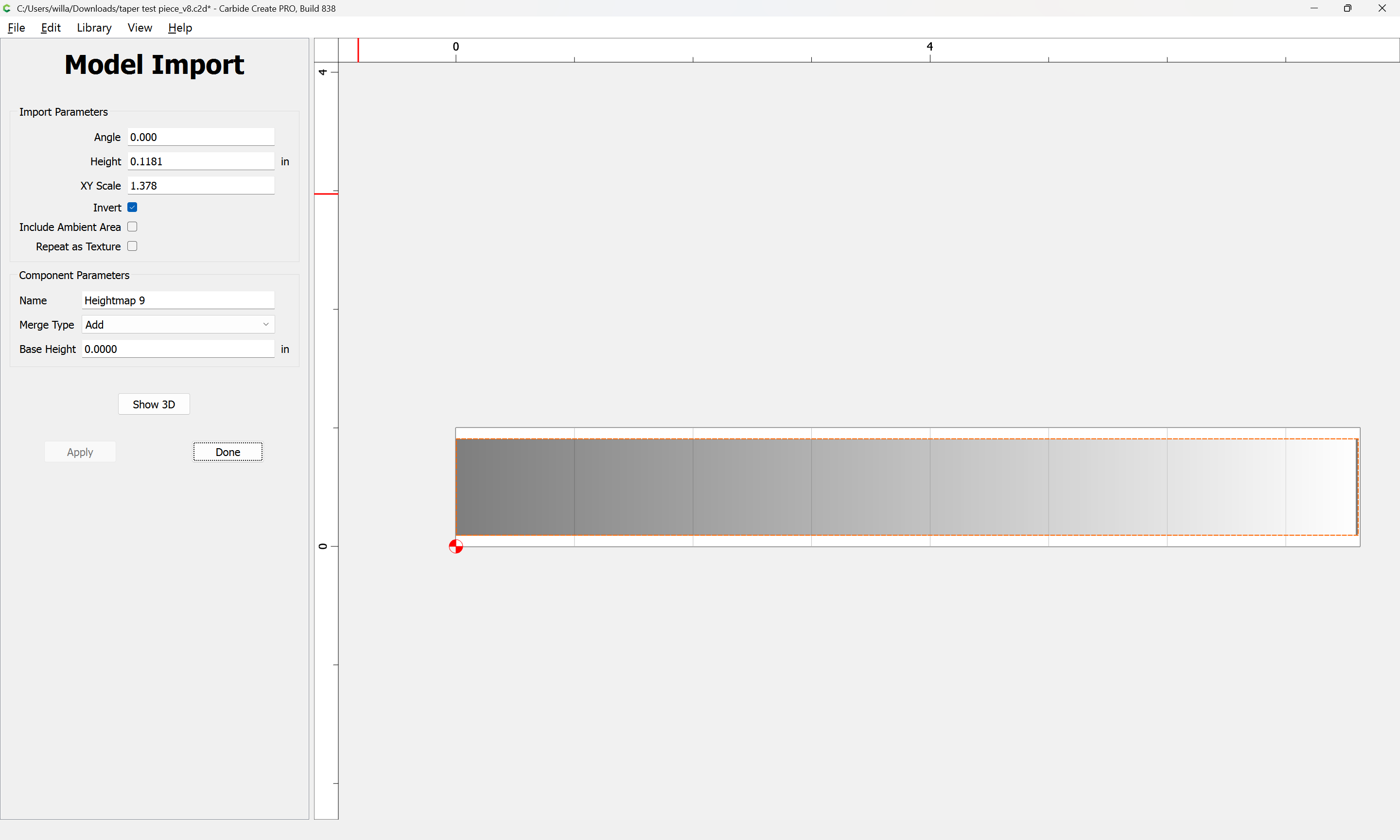Click the Merge Type dropdown arrow
1400x840 pixels.
[x=265, y=324]
